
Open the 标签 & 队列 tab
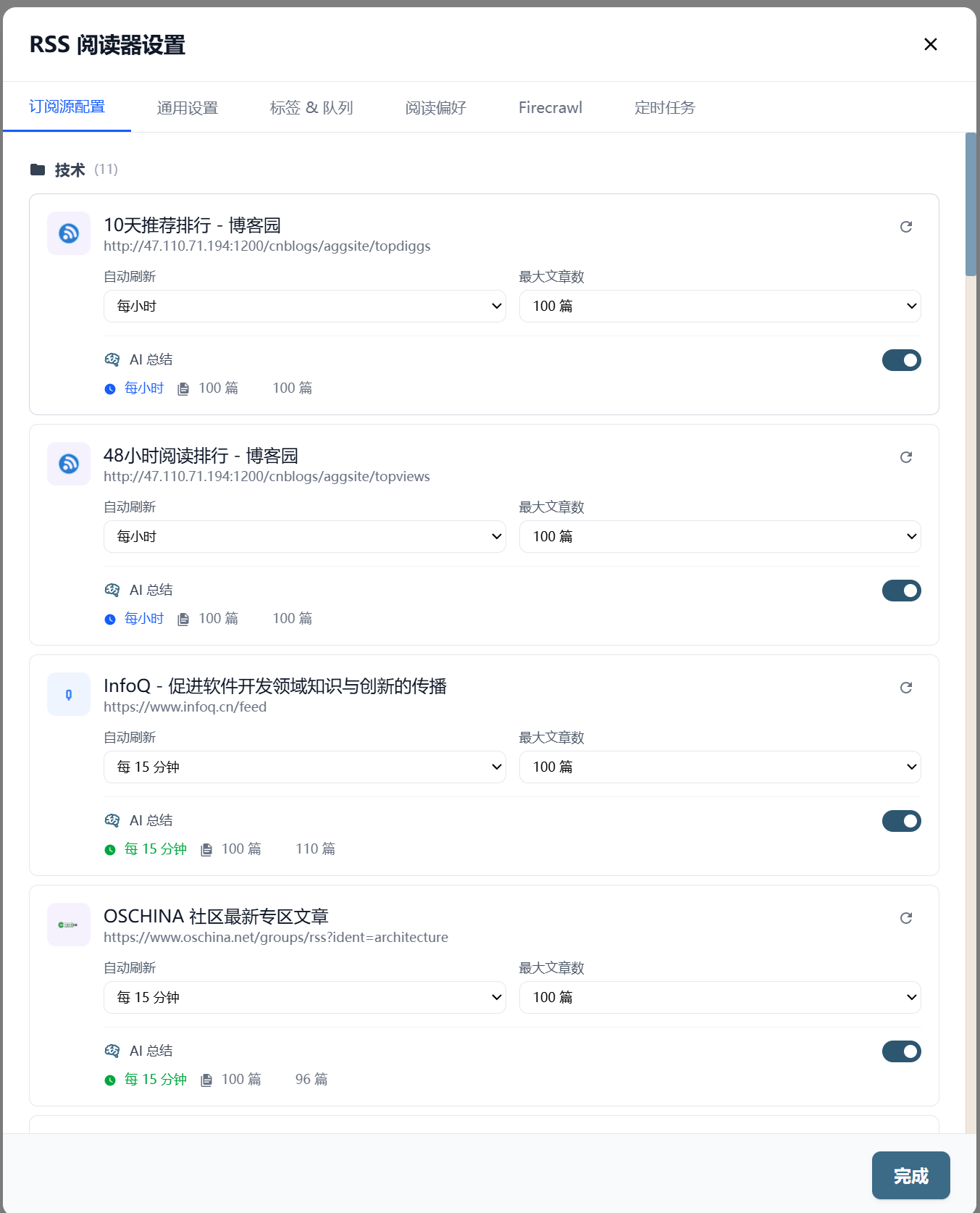(311, 108)
